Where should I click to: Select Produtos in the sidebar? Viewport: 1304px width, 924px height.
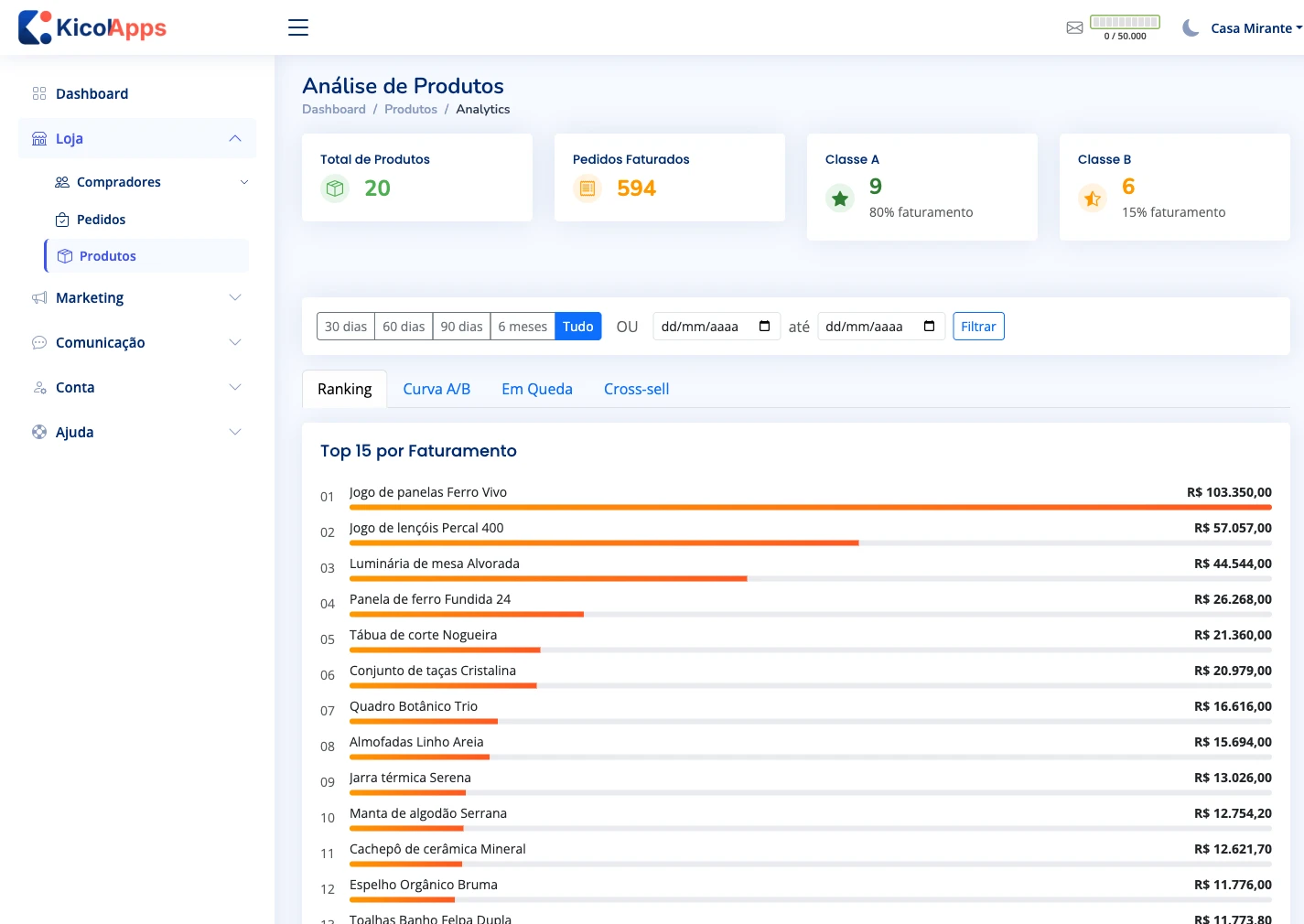(x=146, y=256)
